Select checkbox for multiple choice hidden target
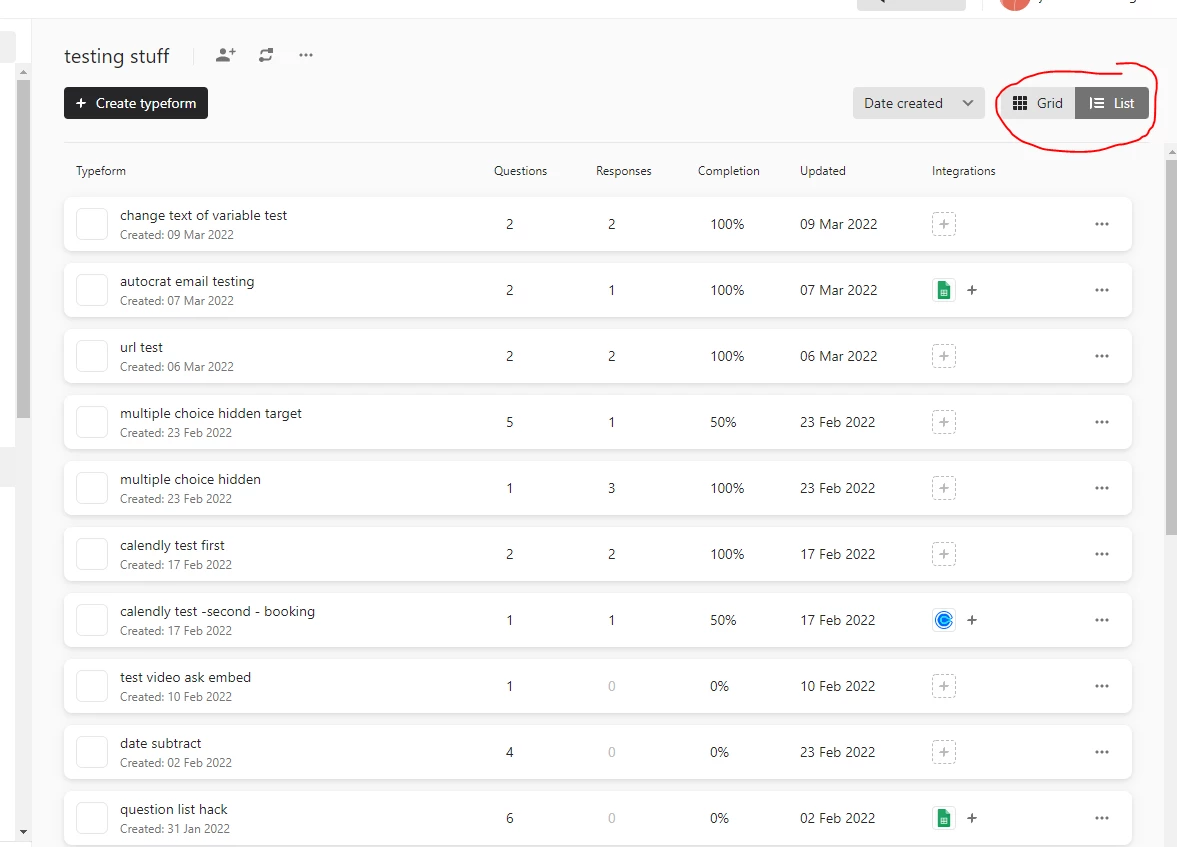This screenshot has height=847, width=1177. 92,422
